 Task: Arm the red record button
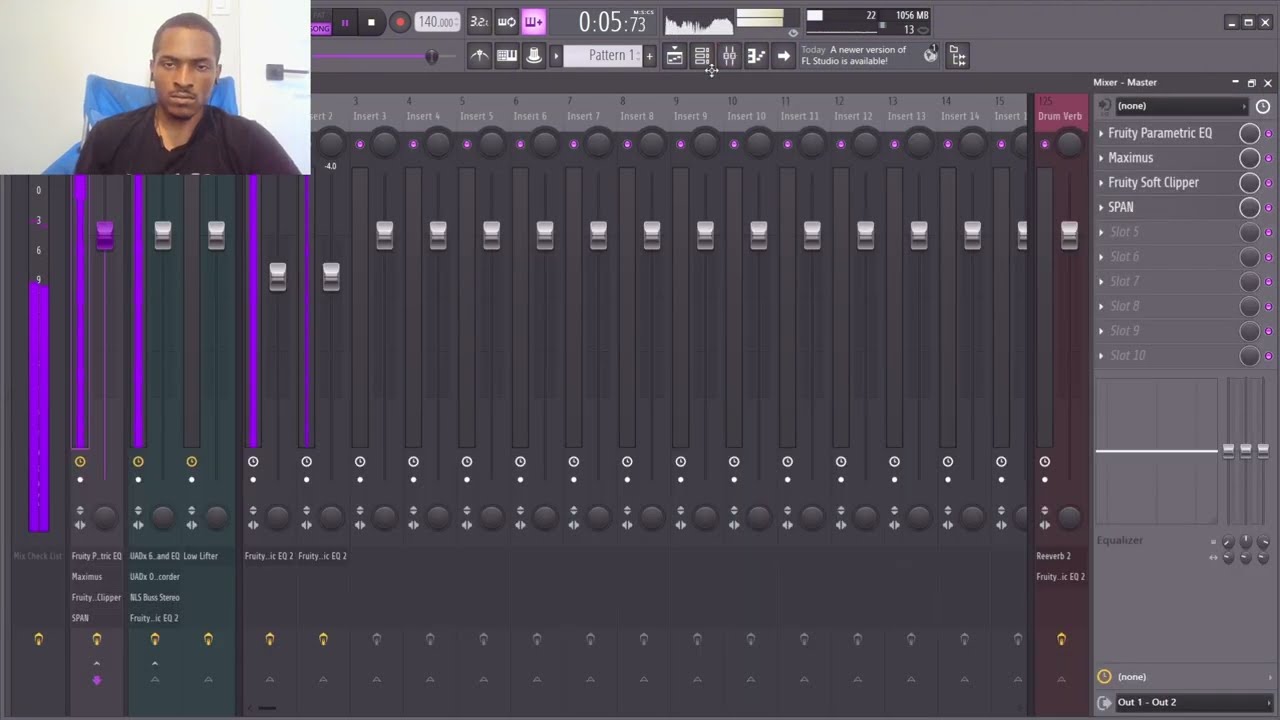point(399,22)
